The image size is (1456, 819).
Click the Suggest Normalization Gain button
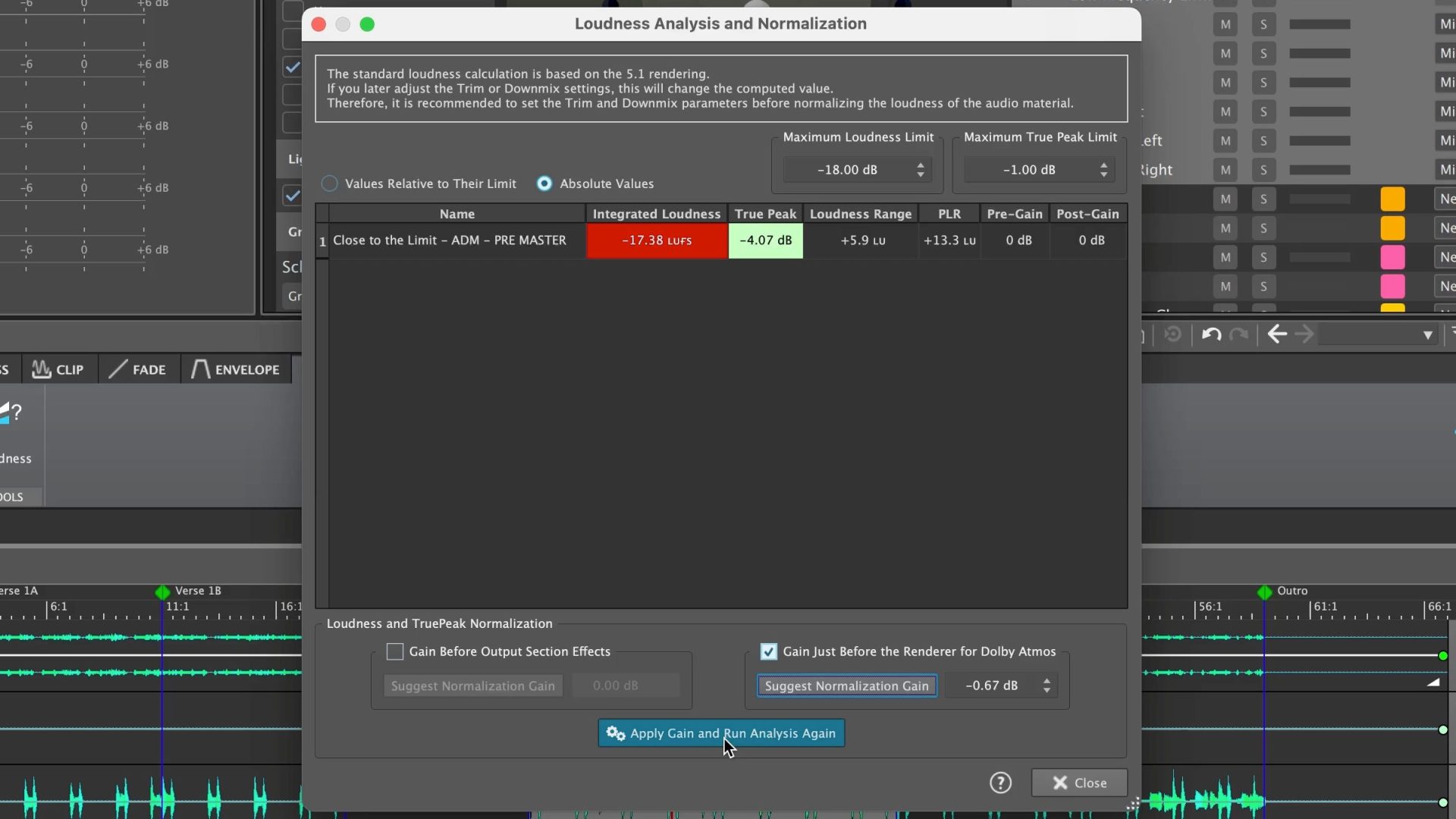(x=846, y=686)
